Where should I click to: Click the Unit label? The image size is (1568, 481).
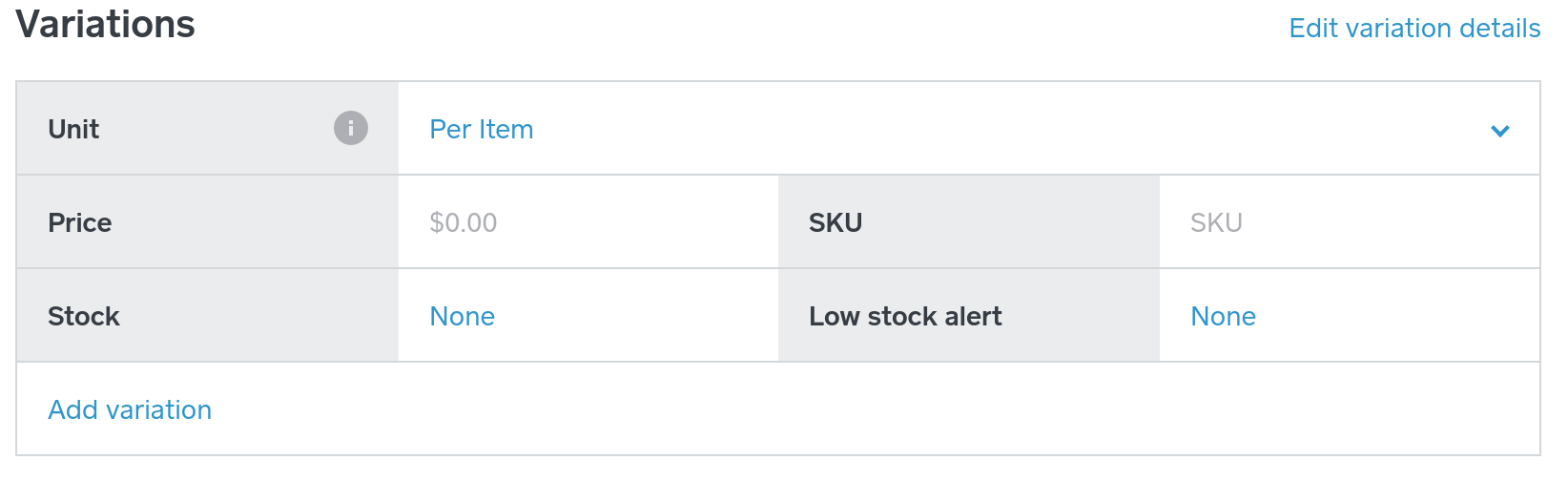[73, 130]
